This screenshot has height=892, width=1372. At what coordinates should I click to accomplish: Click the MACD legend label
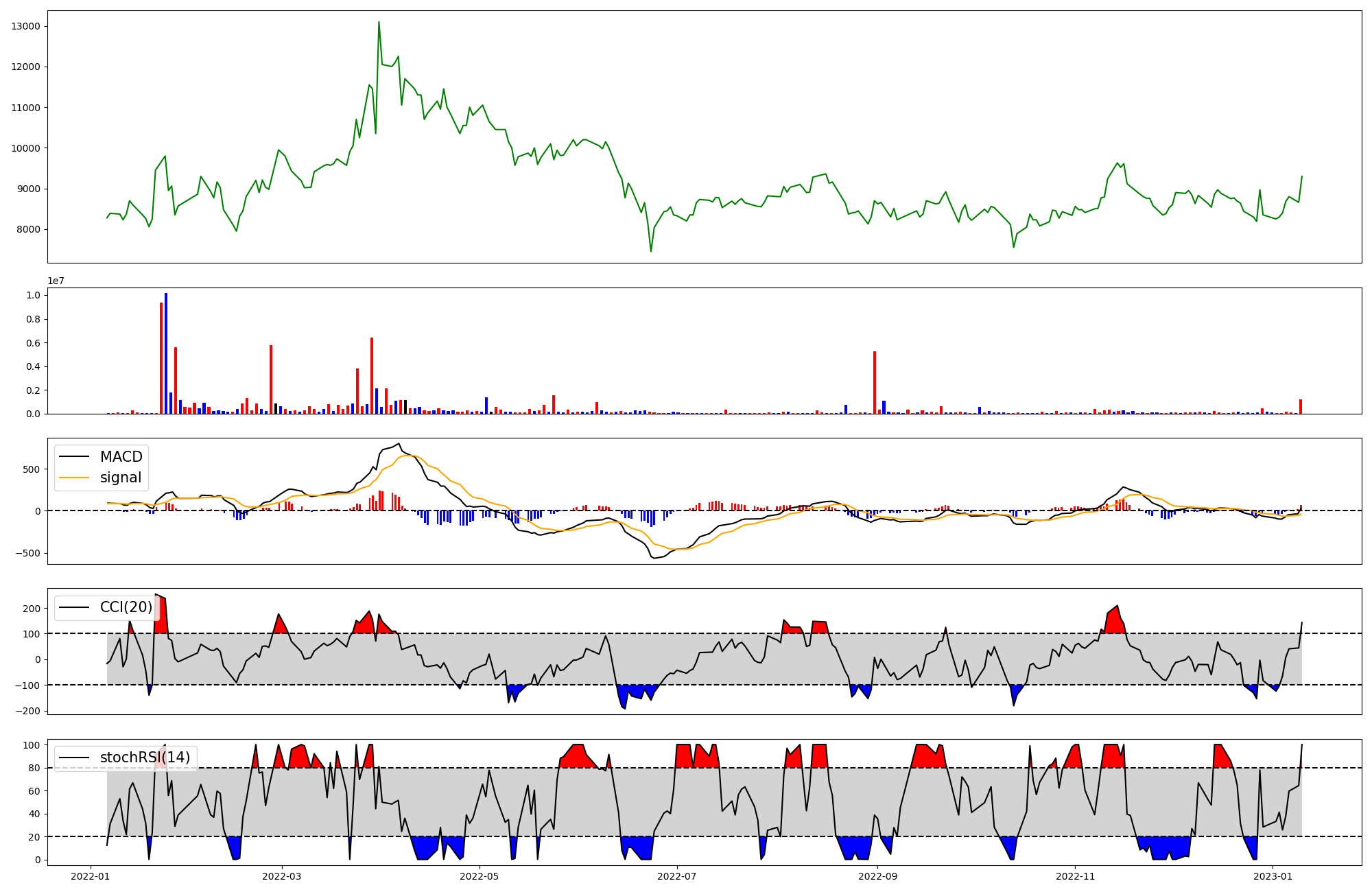[x=121, y=457]
